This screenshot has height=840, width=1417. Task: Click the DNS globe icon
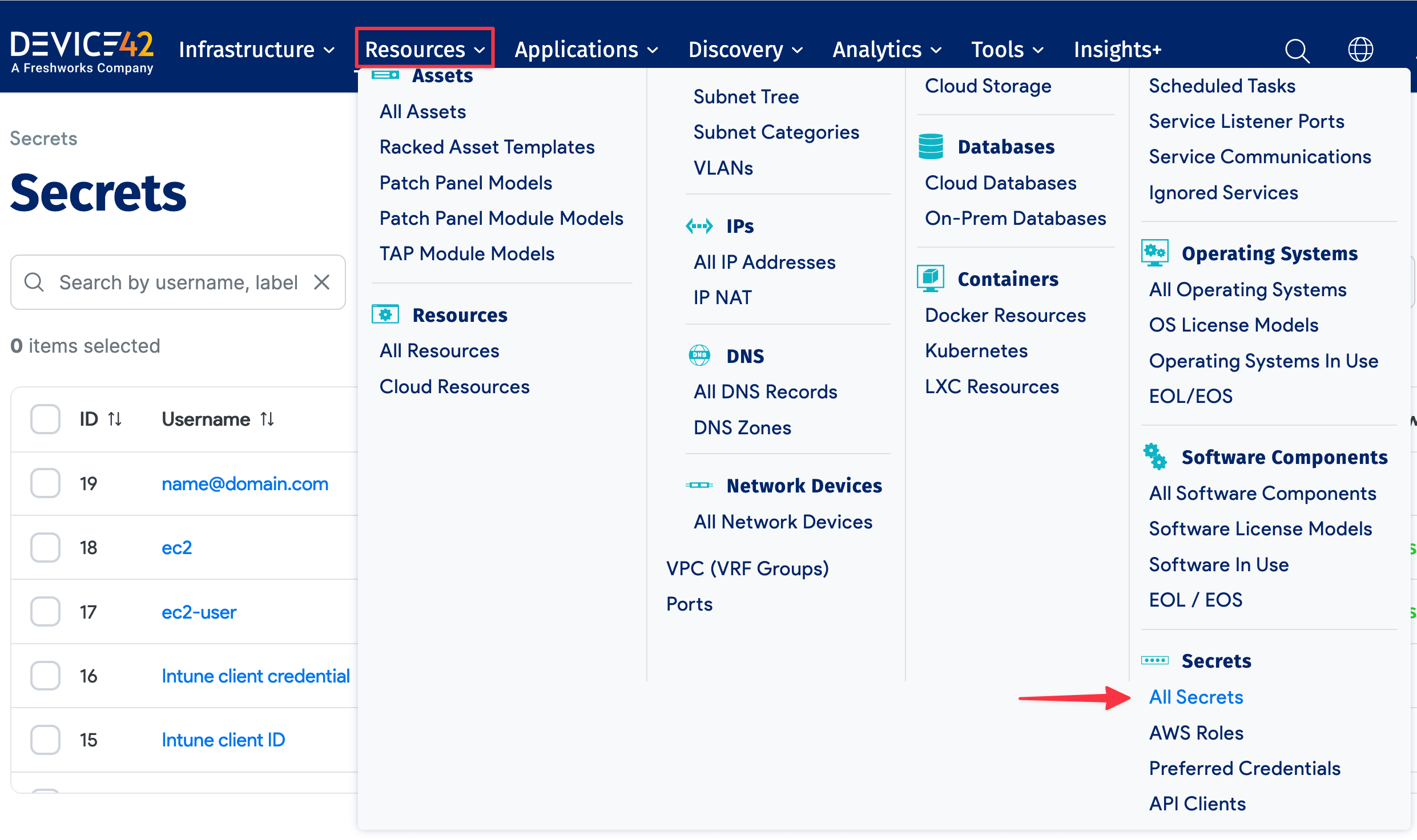(699, 356)
